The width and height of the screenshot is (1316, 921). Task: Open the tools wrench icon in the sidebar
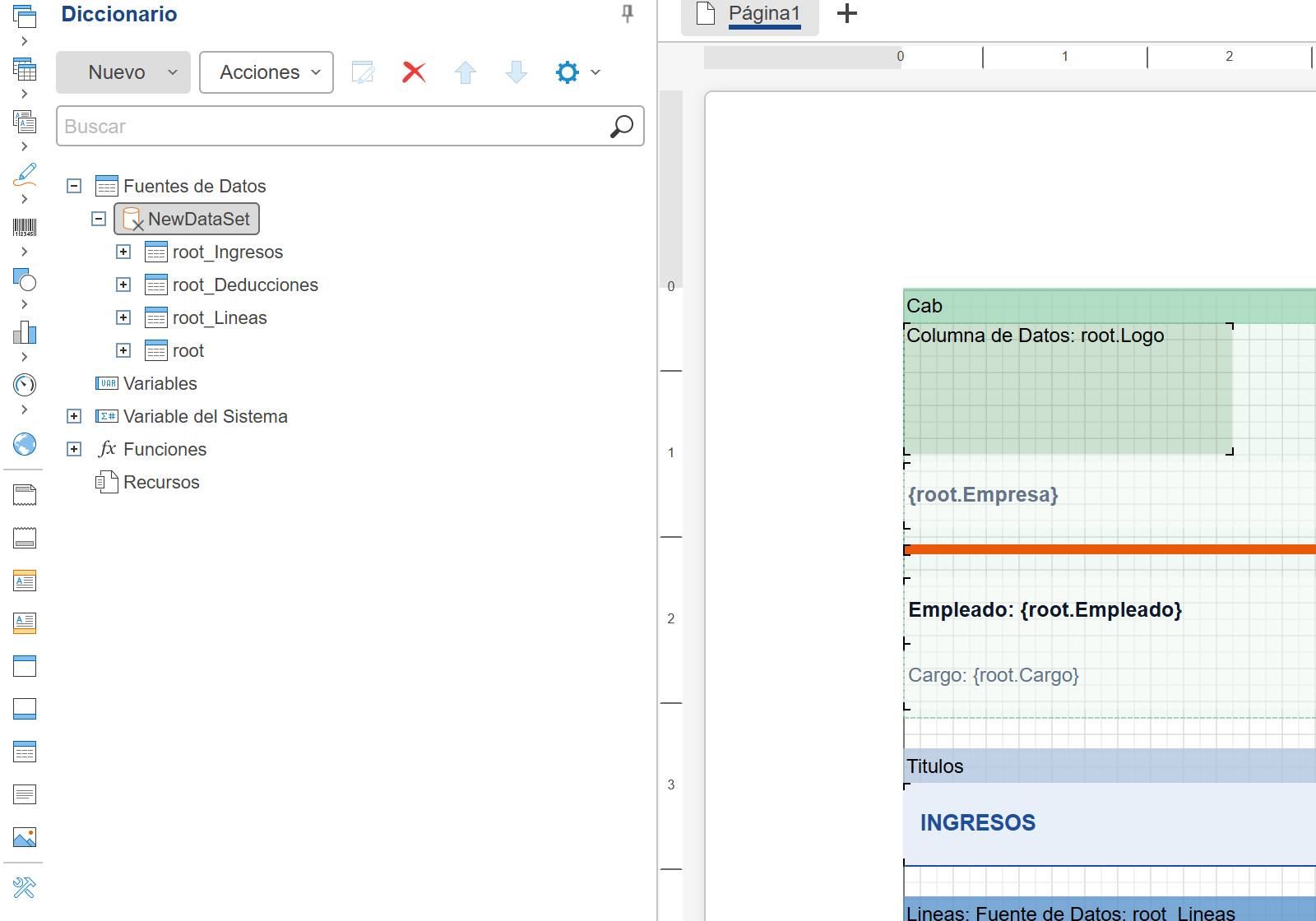25,888
